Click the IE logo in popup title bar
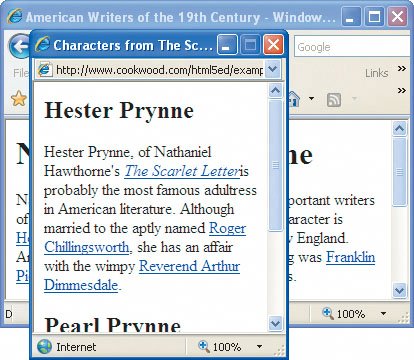Viewport: 414px width, 360px height. coord(42,44)
